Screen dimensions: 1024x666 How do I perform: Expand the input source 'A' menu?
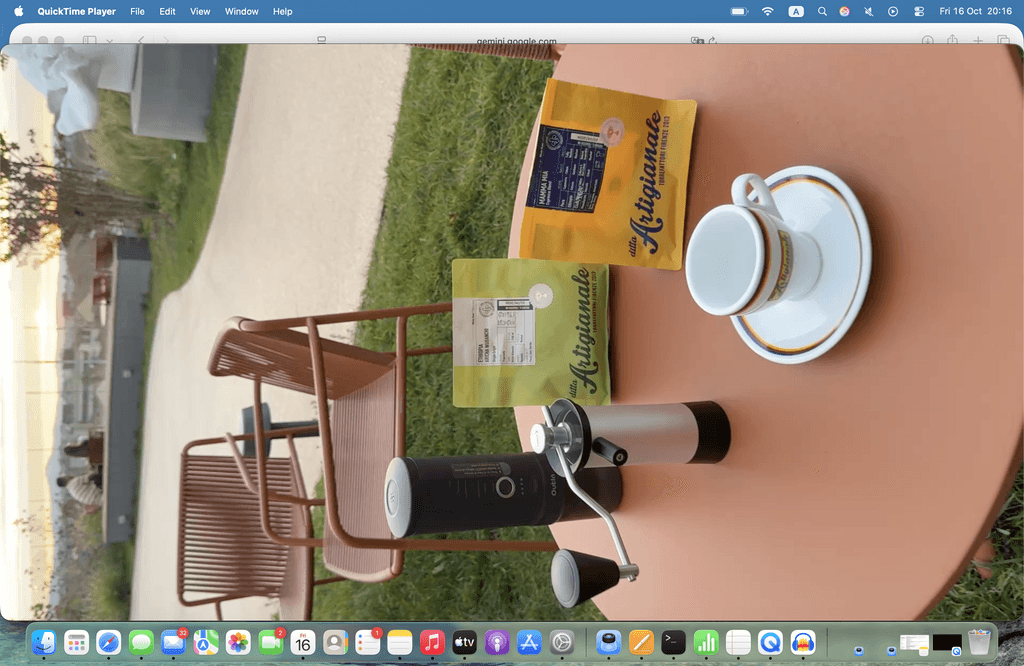coord(796,11)
